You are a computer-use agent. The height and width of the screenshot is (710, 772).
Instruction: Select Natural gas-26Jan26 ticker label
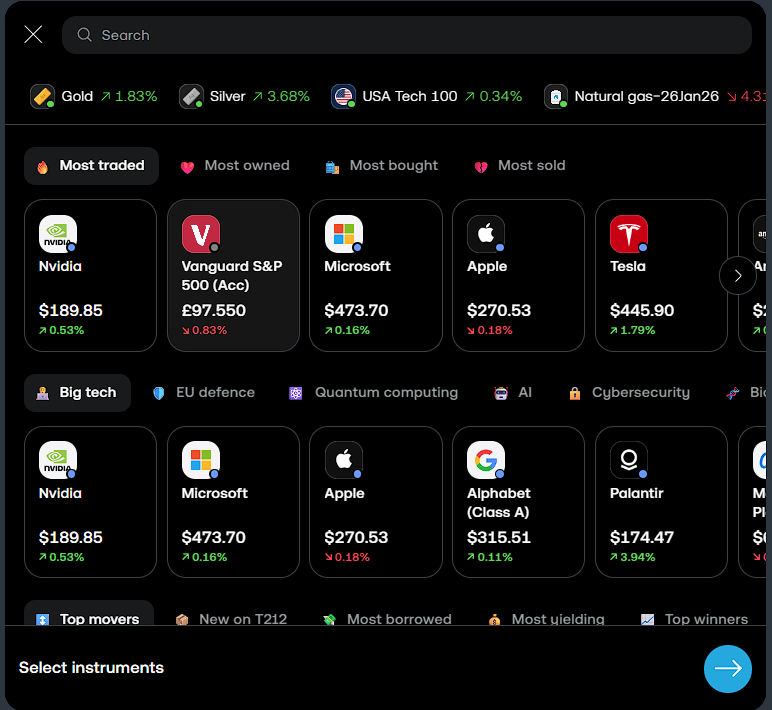[646, 96]
